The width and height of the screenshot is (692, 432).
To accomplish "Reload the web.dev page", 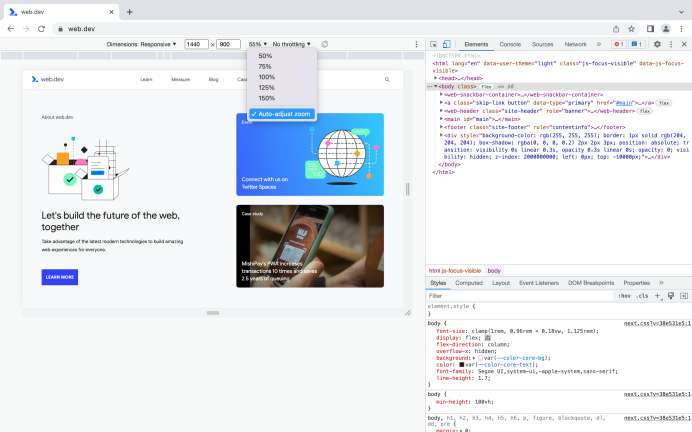I will tap(41, 29).
